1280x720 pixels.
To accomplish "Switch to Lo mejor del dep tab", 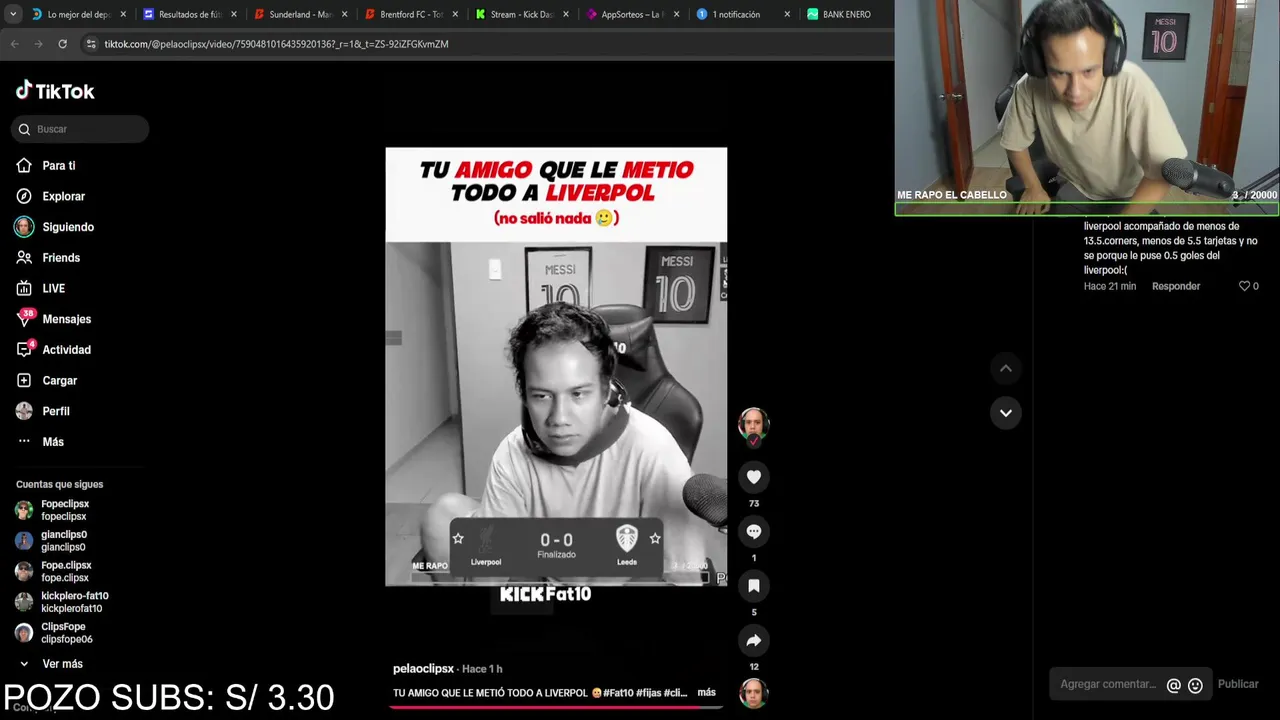I will coord(78,14).
